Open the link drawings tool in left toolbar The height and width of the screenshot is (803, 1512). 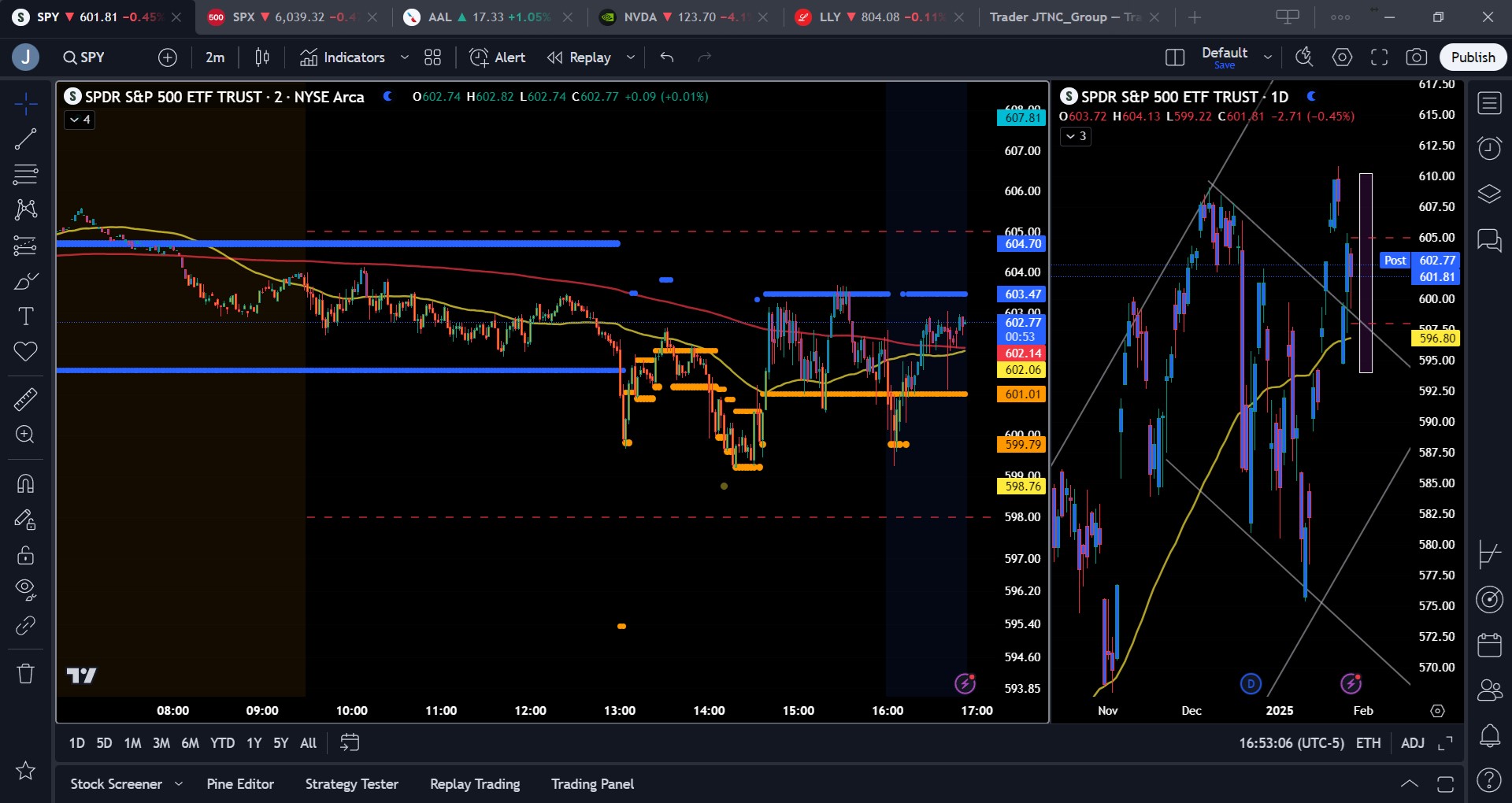coord(25,625)
